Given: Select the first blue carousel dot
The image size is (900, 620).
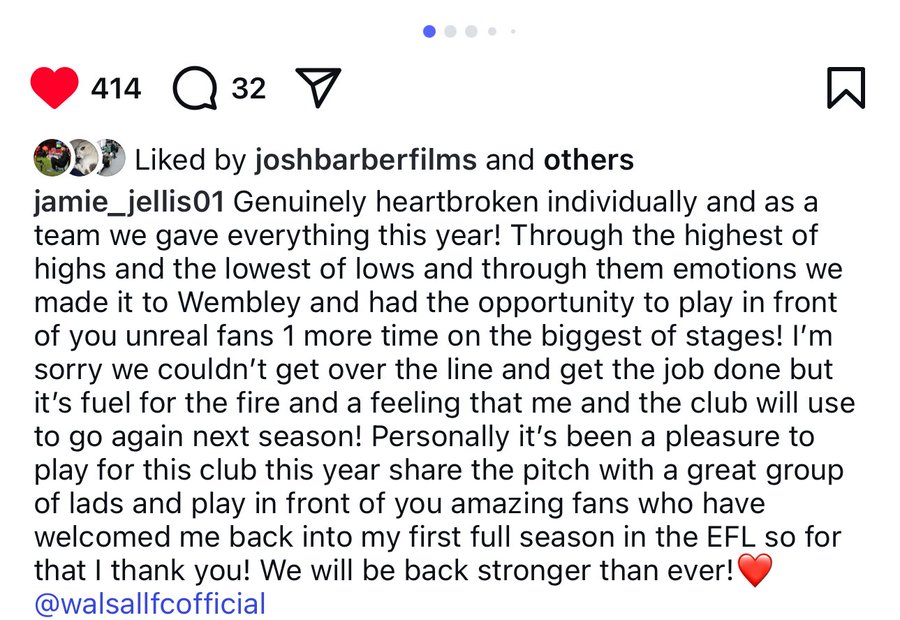Looking at the screenshot, I should [x=429, y=31].
